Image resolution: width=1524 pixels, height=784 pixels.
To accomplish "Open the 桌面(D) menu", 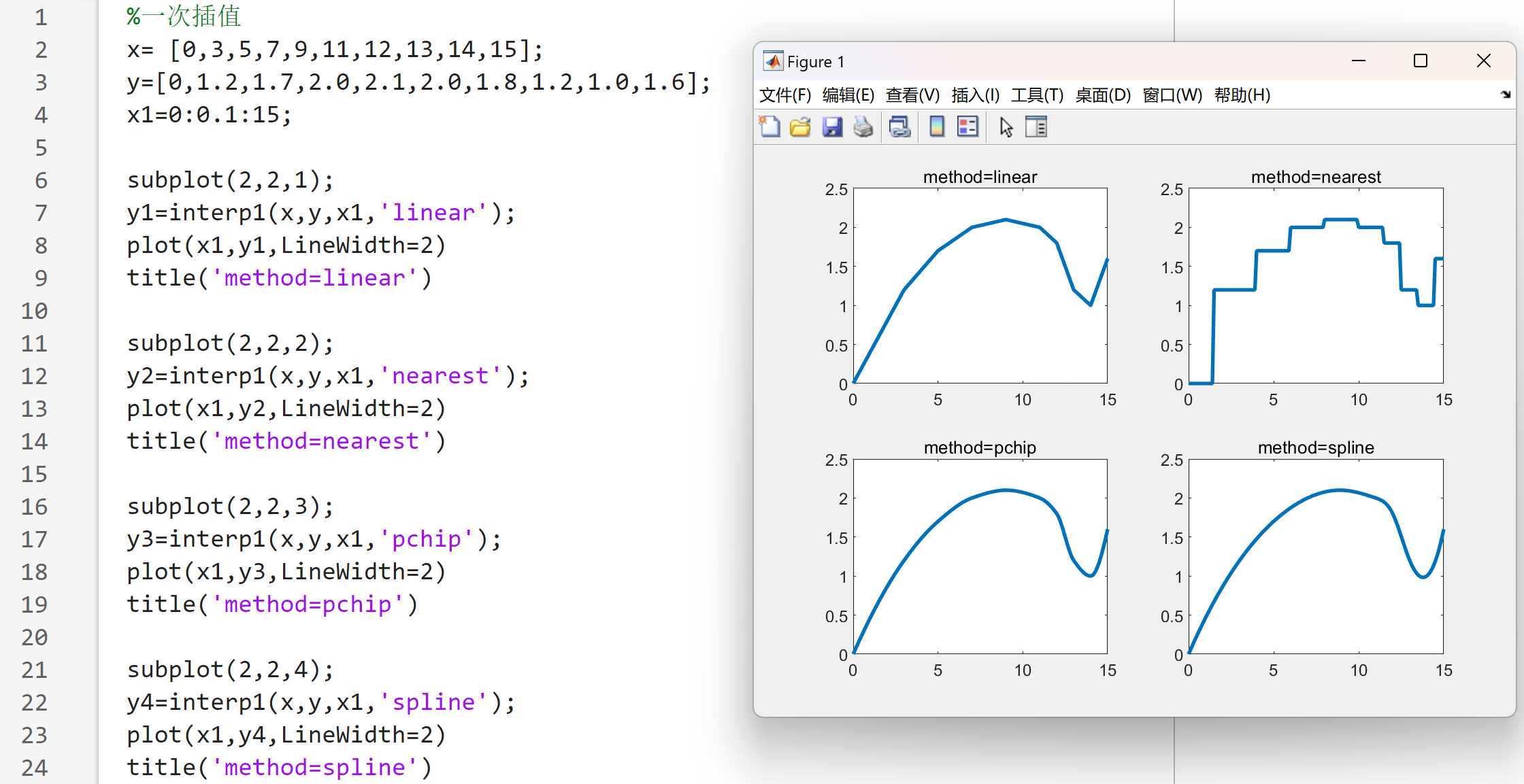I will [1103, 95].
